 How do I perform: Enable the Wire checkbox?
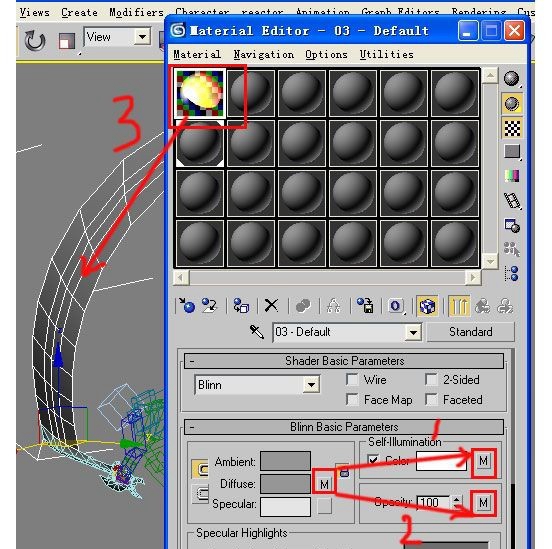click(x=352, y=380)
